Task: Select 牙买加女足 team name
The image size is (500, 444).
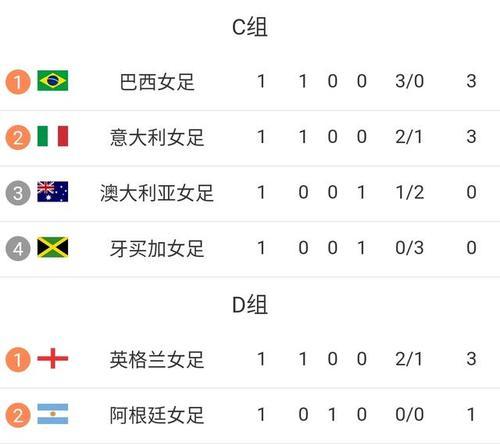Action: coord(157,249)
